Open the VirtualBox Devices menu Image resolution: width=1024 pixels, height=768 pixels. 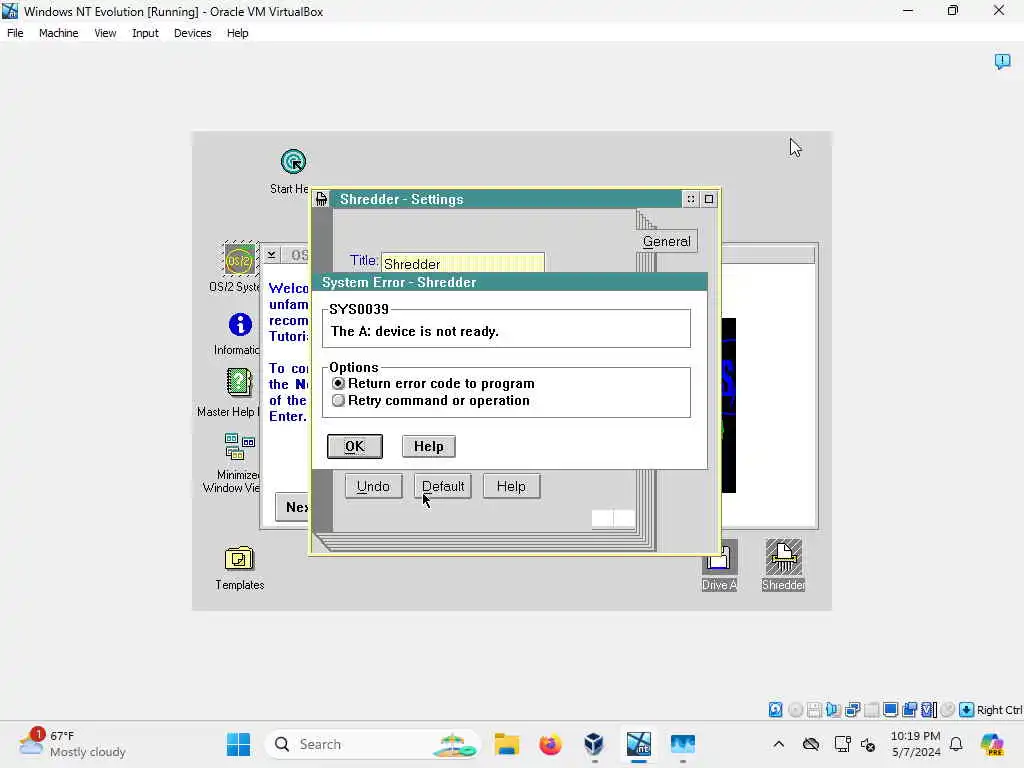pyautogui.click(x=193, y=33)
